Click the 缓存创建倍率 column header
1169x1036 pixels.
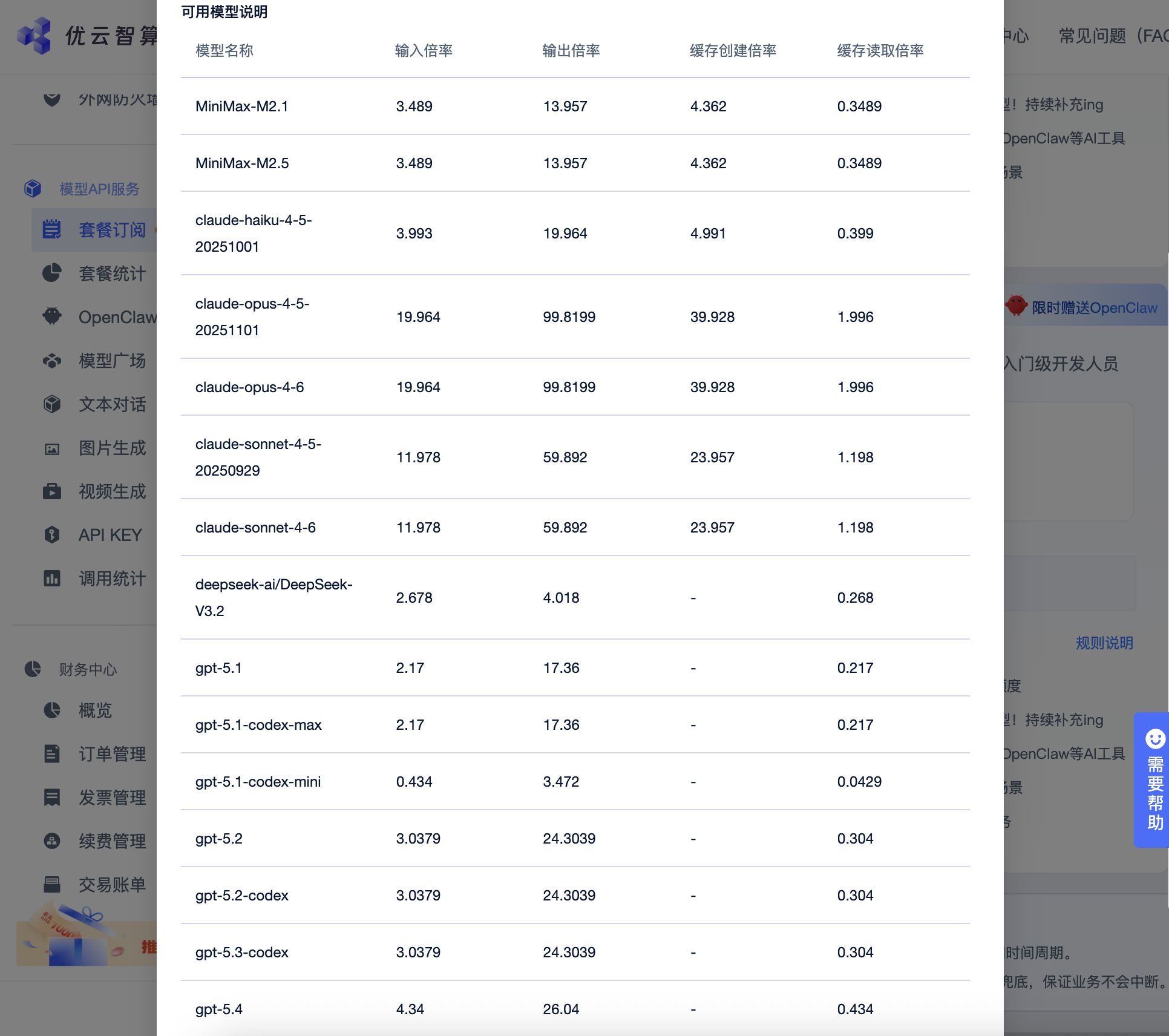733,50
